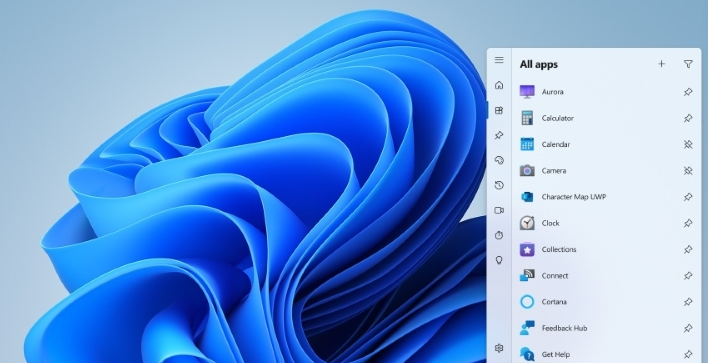Screen dimensions: 709x363
Task: Go to the Home page icon in sidebar
Action: (499, 85)
